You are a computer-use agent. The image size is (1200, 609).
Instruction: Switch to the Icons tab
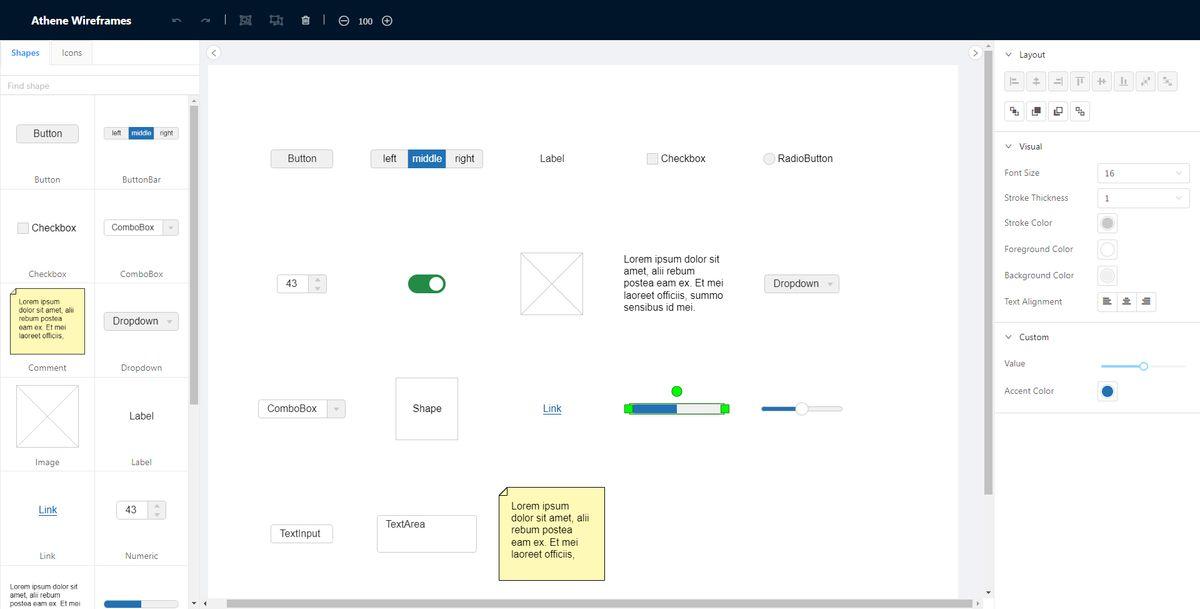click(72, 53)
